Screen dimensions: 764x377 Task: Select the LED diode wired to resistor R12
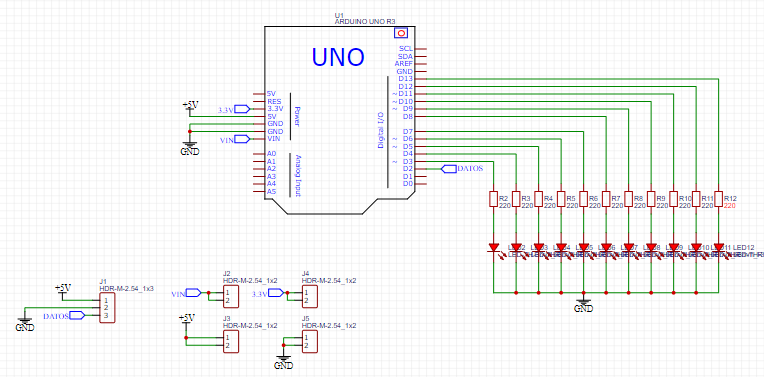pos(718,248)
